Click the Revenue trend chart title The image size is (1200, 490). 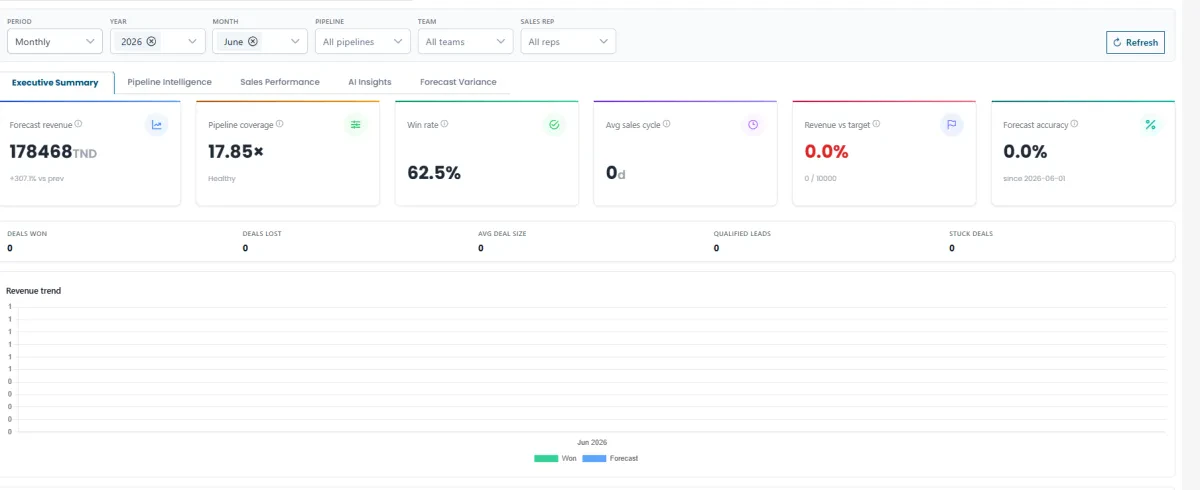click(34, 291)
